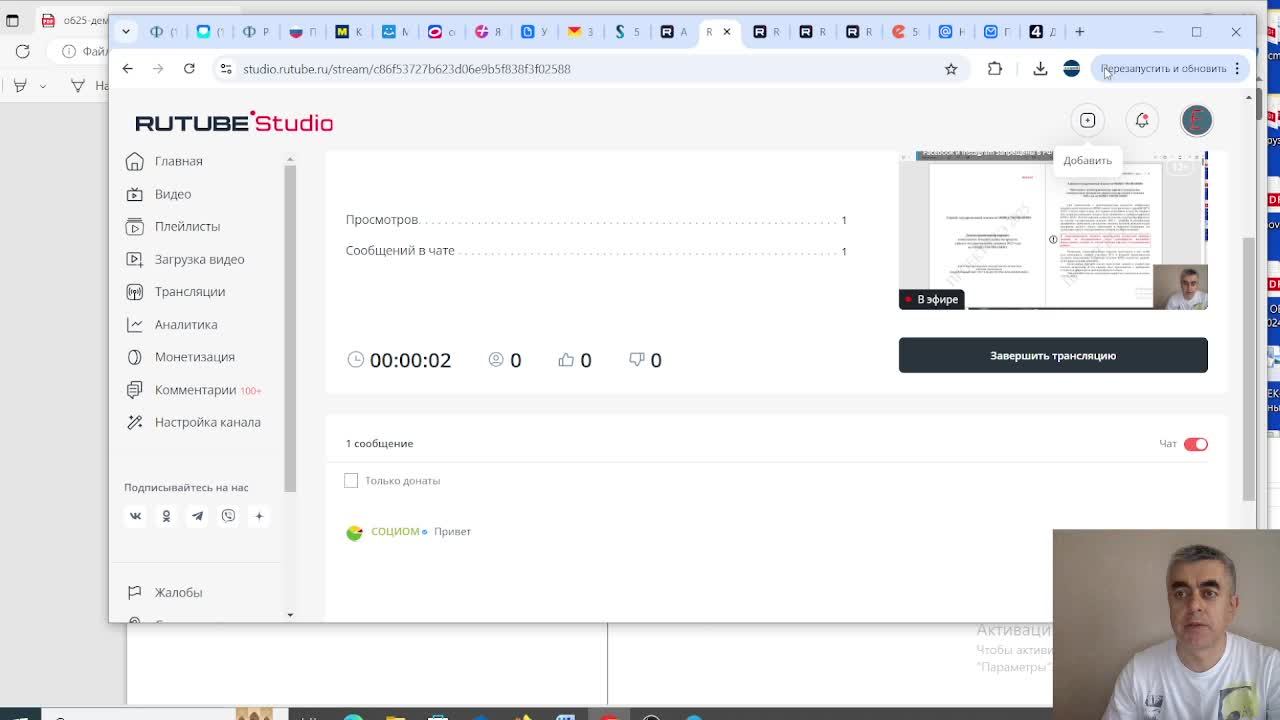The width and height of the screenshot is (1280, 720).
Task: Click the В эфире live badge
Action: [x=931, y=299]
